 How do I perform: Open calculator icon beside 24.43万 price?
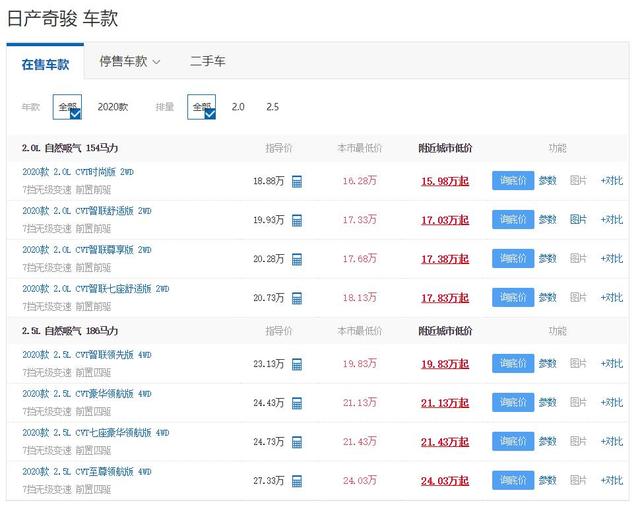pyautogui.click(x=297, y=403)
